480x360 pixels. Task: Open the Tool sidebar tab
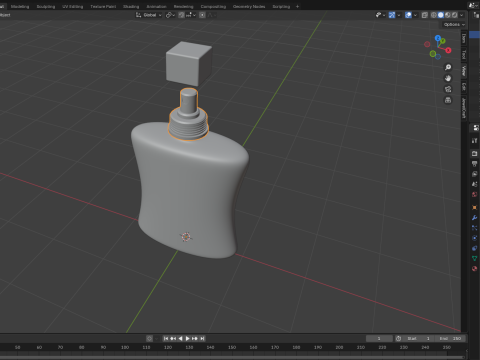[464, 54]
